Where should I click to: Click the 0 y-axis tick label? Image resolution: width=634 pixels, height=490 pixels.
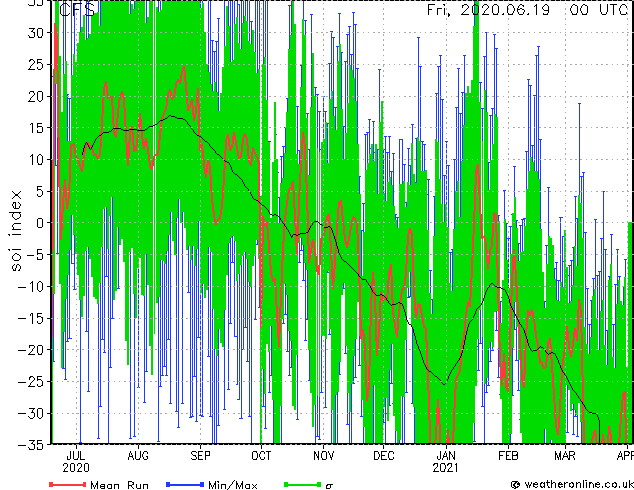pyautogui.click(x=40, y=223)
